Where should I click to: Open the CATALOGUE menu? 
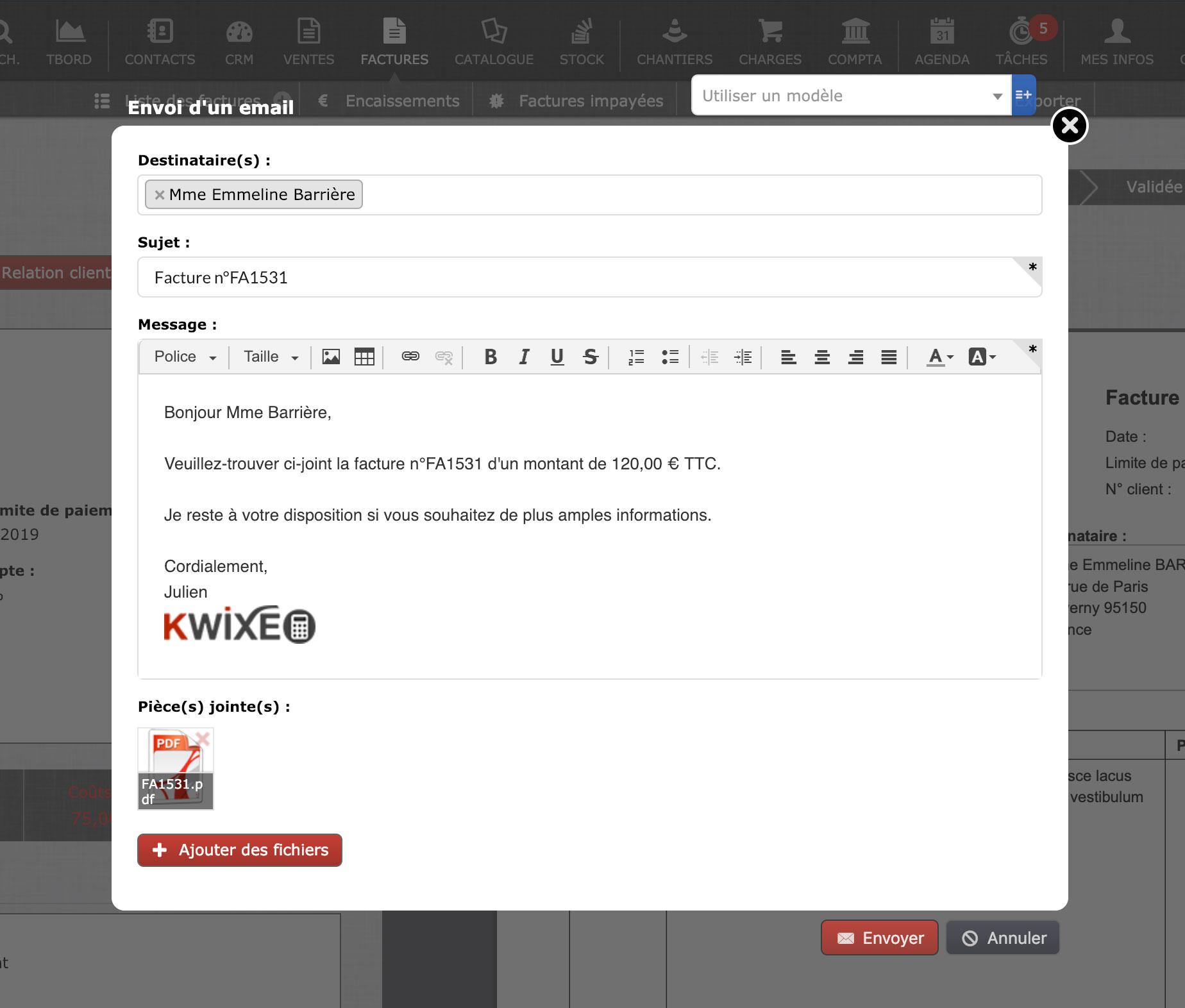pyautogui.click(x=494, y=42)
